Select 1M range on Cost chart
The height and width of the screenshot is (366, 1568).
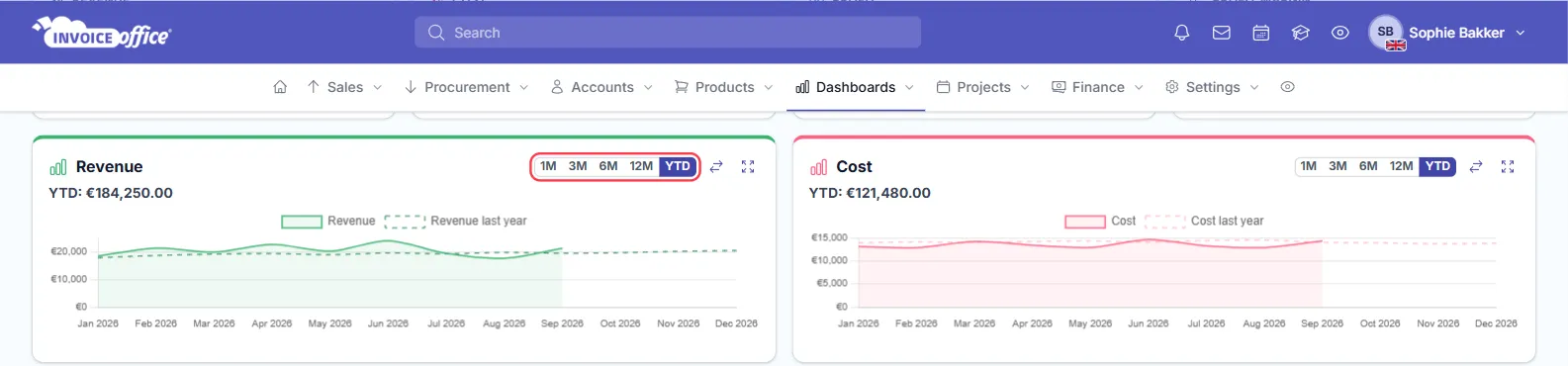pyautogui.click(x=1308, y=166)
